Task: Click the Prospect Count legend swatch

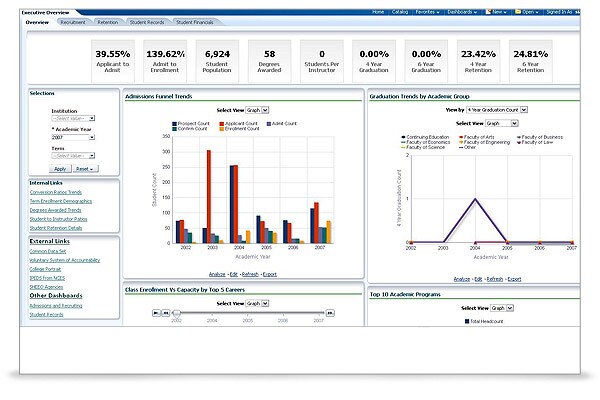Action: [174, 124]
